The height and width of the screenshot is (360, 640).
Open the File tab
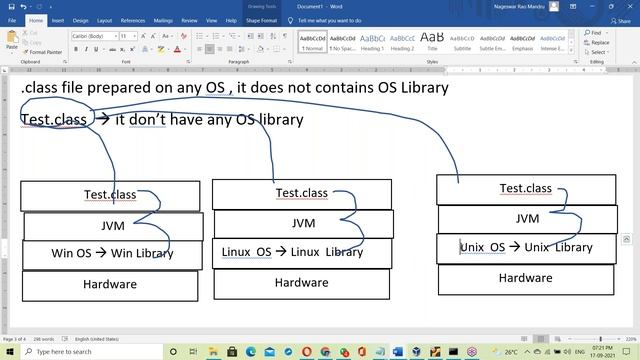pos(12,20)
